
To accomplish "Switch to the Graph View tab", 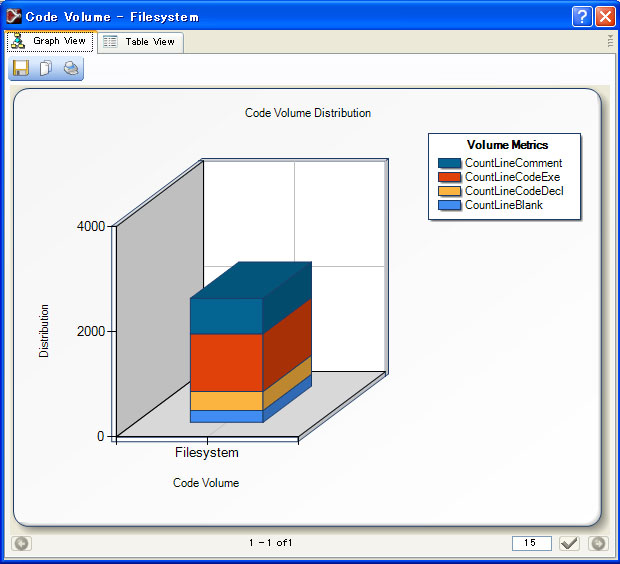I will coord(50,41).
